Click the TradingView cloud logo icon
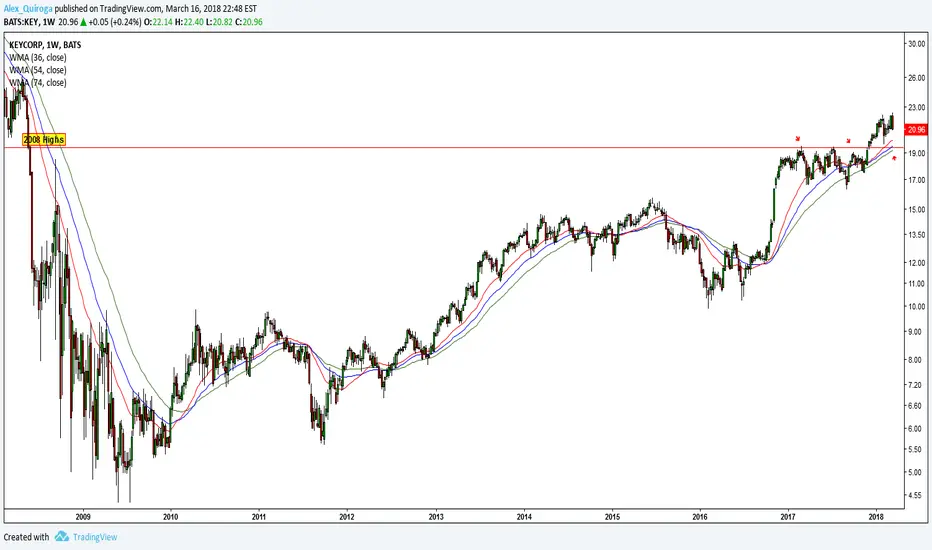Image resolution: width=932 pixels, height=550 pixels. (x=62, y=536)
